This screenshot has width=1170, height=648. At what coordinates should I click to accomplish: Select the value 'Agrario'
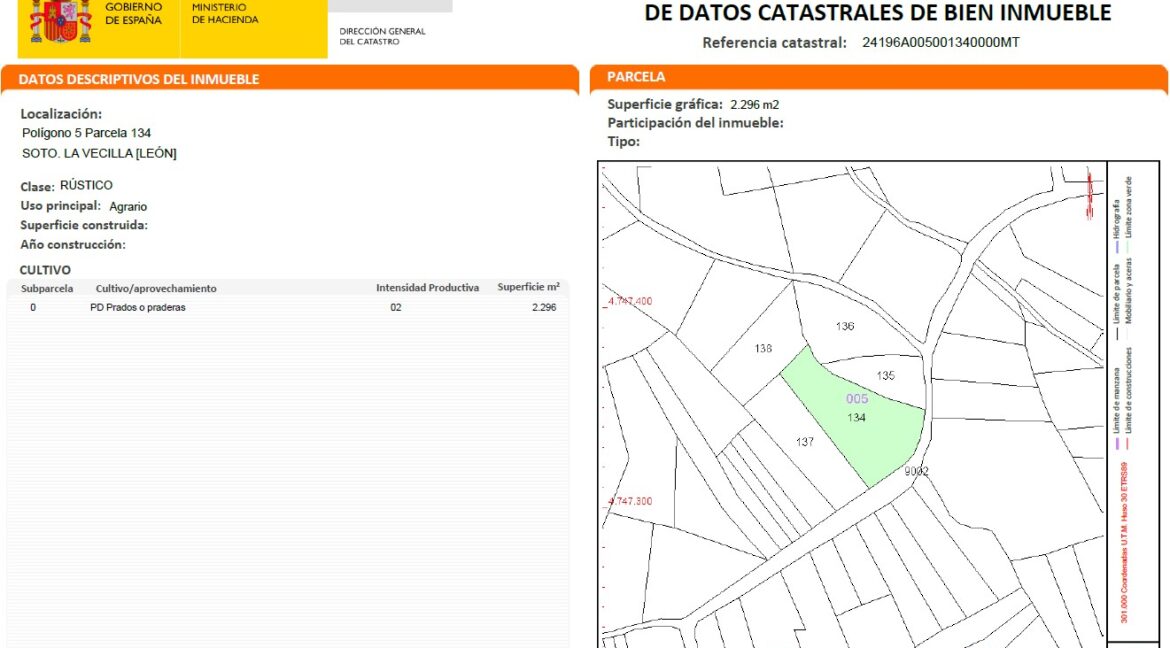point(128,207)
